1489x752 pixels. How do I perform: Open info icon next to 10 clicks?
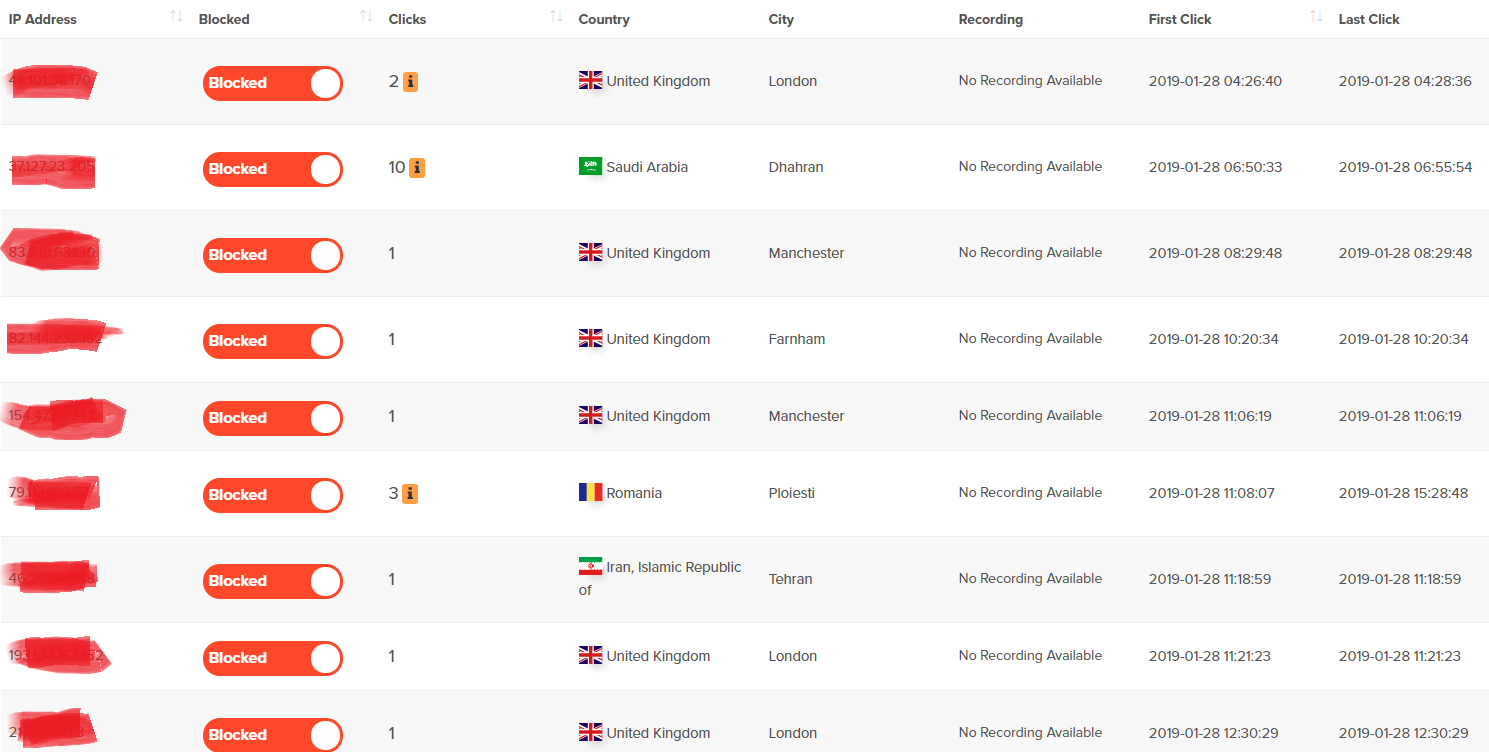click(x=417, y=168)
